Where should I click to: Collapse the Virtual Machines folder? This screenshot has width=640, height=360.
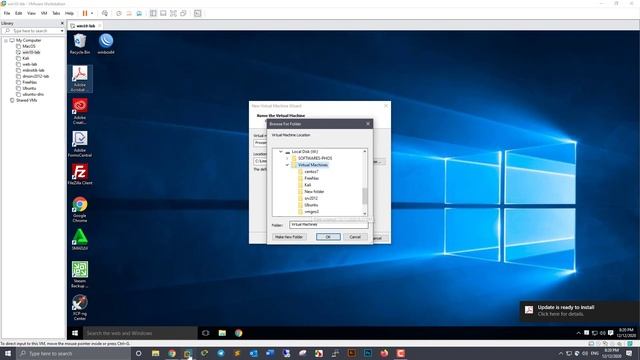(x=287, y=165)
